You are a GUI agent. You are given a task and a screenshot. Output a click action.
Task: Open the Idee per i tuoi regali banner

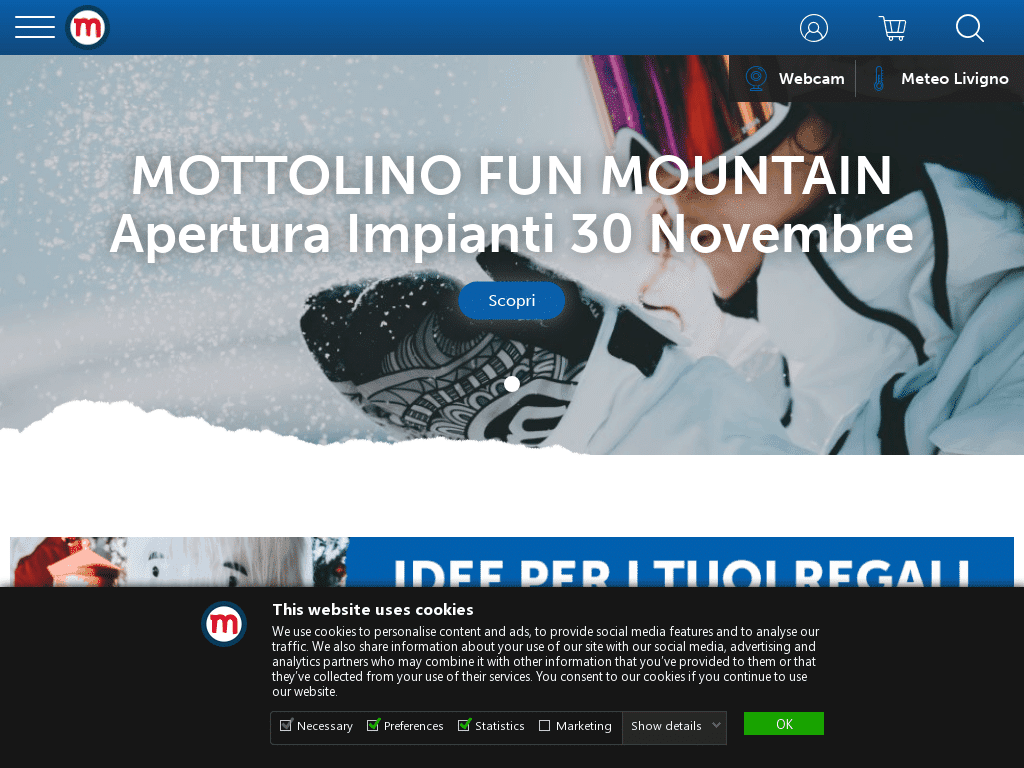[512, 562]
